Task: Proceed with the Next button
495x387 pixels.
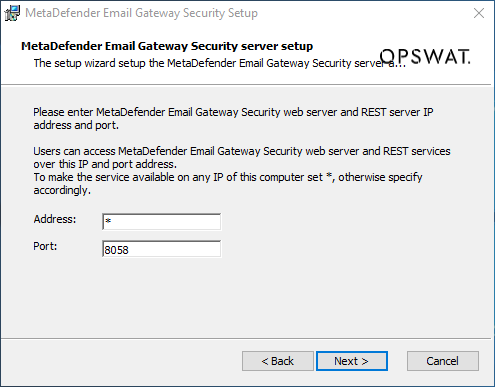Action: tap(352, 361)
